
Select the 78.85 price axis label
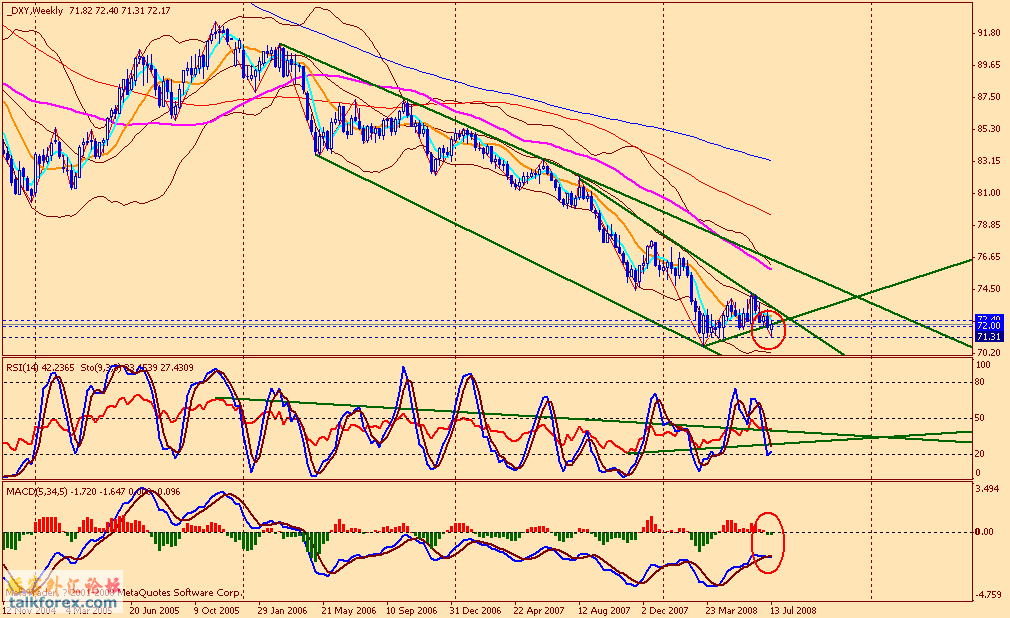(x=988, y=225)
